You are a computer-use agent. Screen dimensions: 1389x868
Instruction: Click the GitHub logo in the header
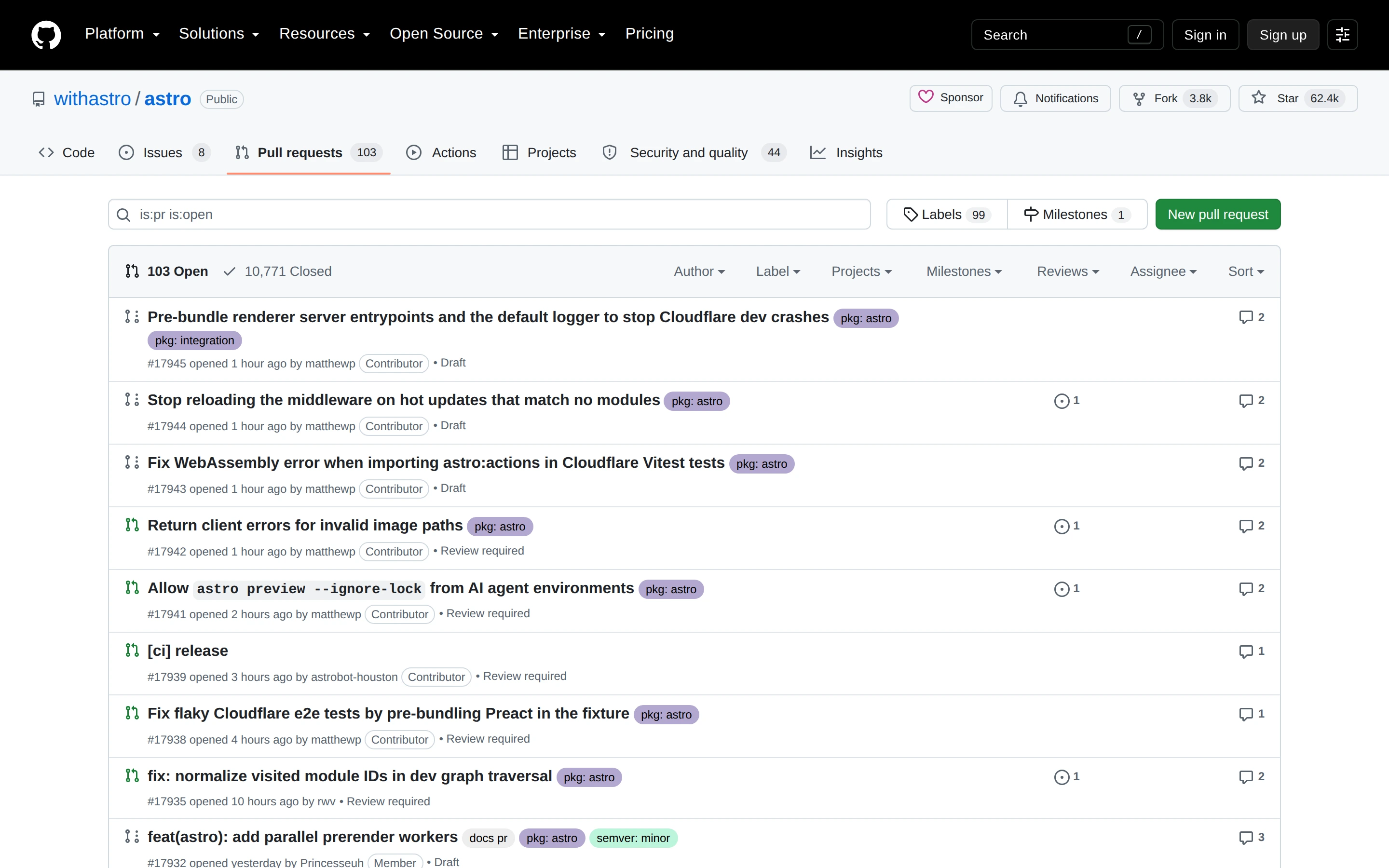(46, 35)
